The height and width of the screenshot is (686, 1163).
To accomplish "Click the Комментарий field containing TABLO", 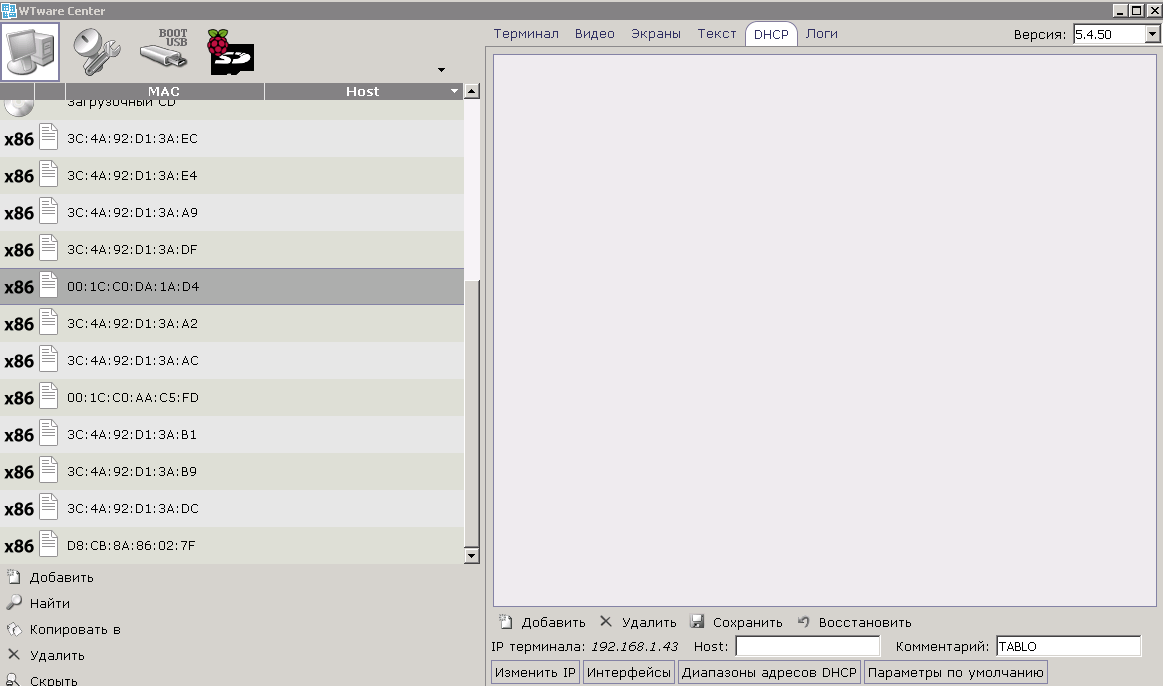I will pos(1067,647).
